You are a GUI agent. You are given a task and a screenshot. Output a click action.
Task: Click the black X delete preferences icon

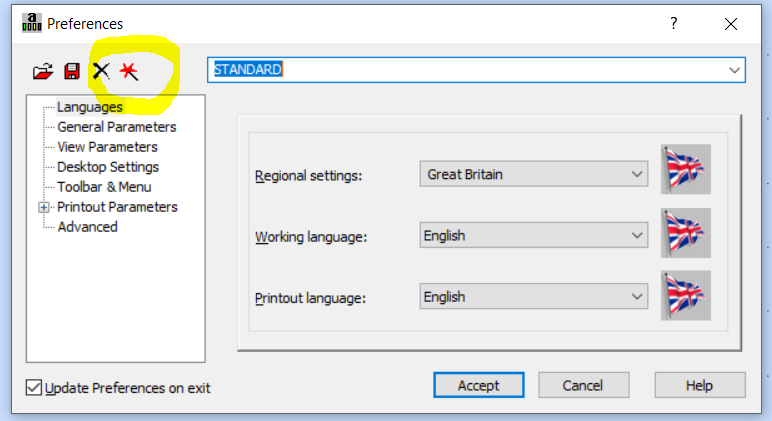(x=100, y=71)
